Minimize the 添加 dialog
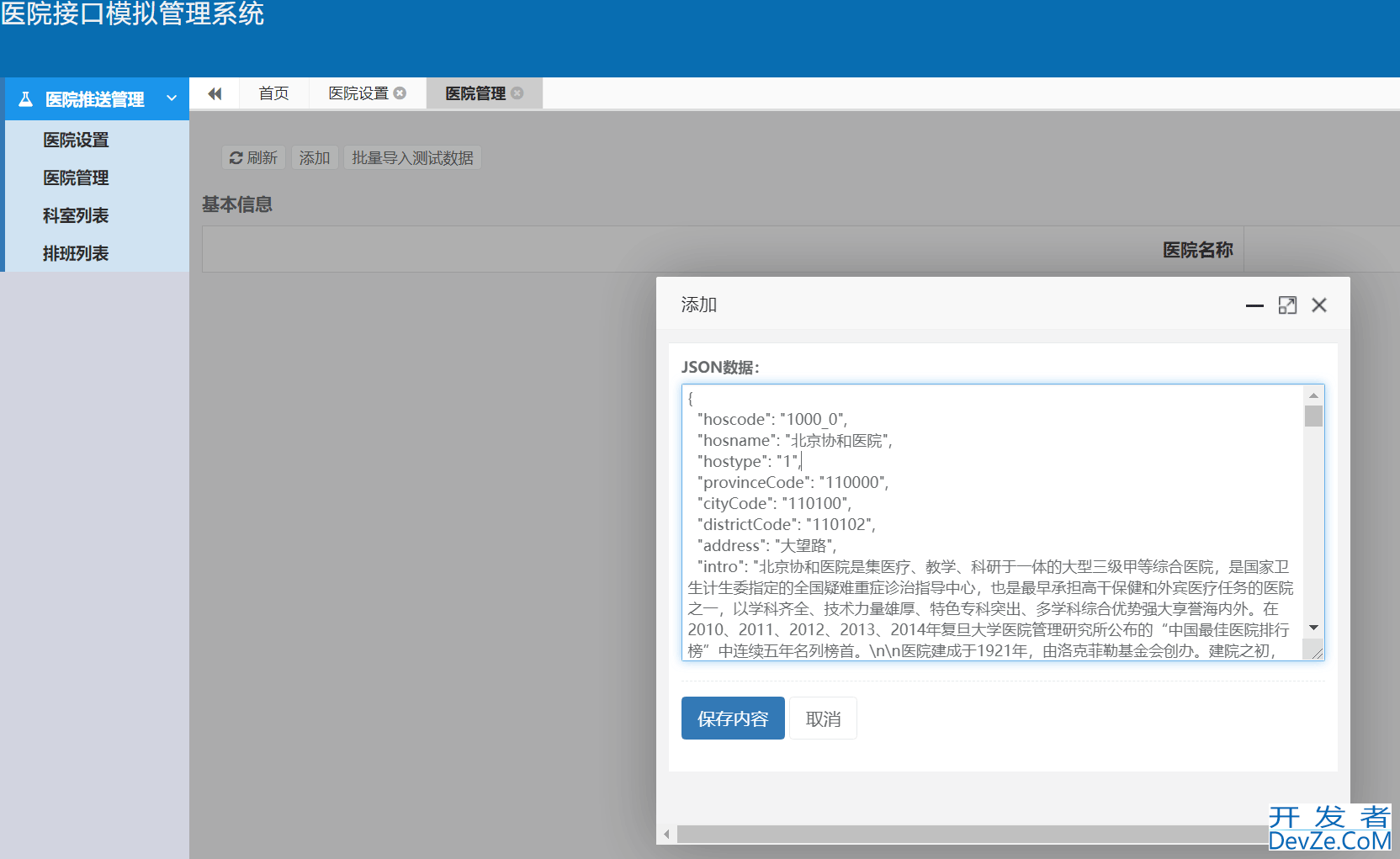The height and width of the screenshot is (859, 1400). click(1254, 305)
